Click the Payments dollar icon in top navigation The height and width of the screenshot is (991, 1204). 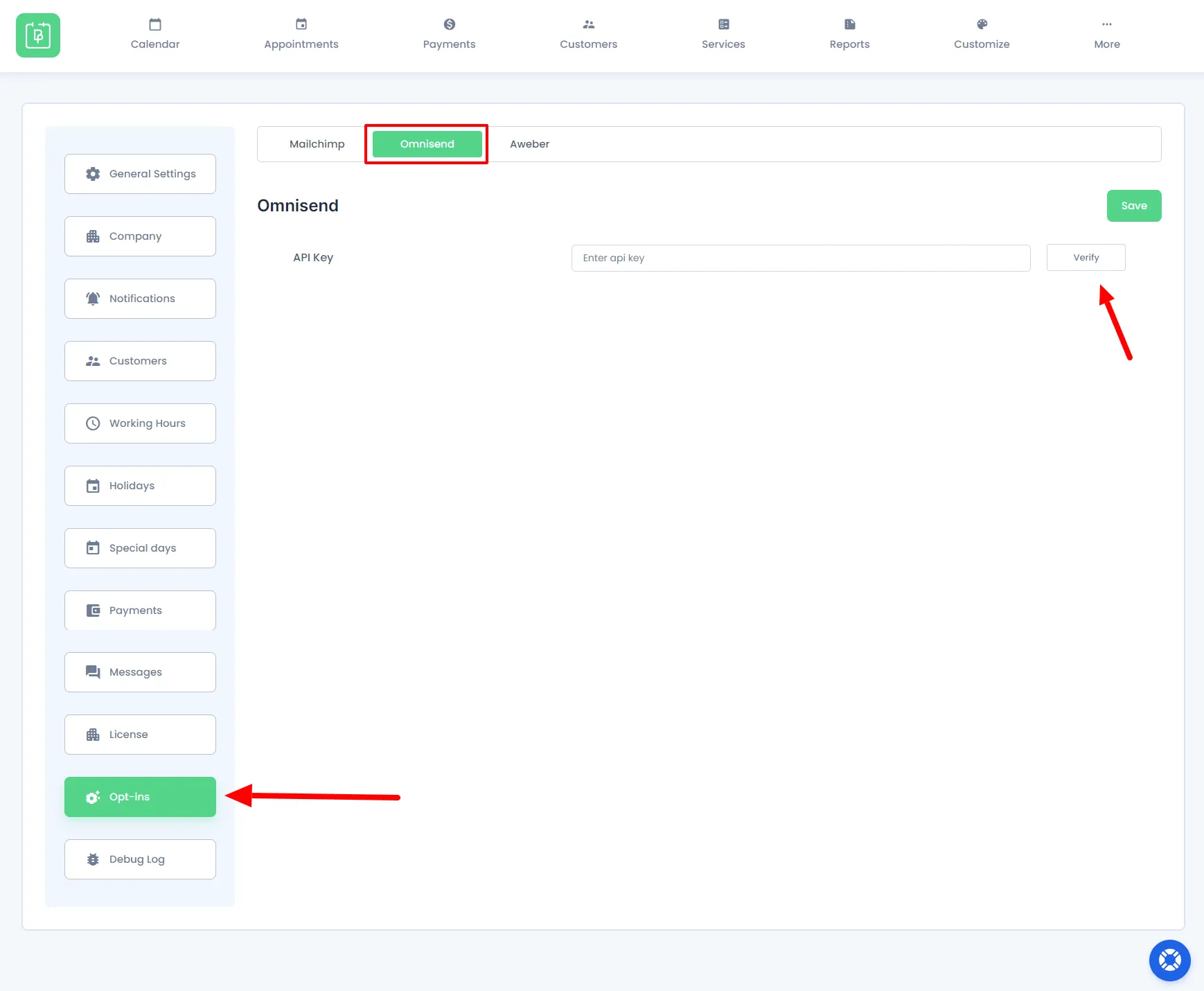pos(450,24)
